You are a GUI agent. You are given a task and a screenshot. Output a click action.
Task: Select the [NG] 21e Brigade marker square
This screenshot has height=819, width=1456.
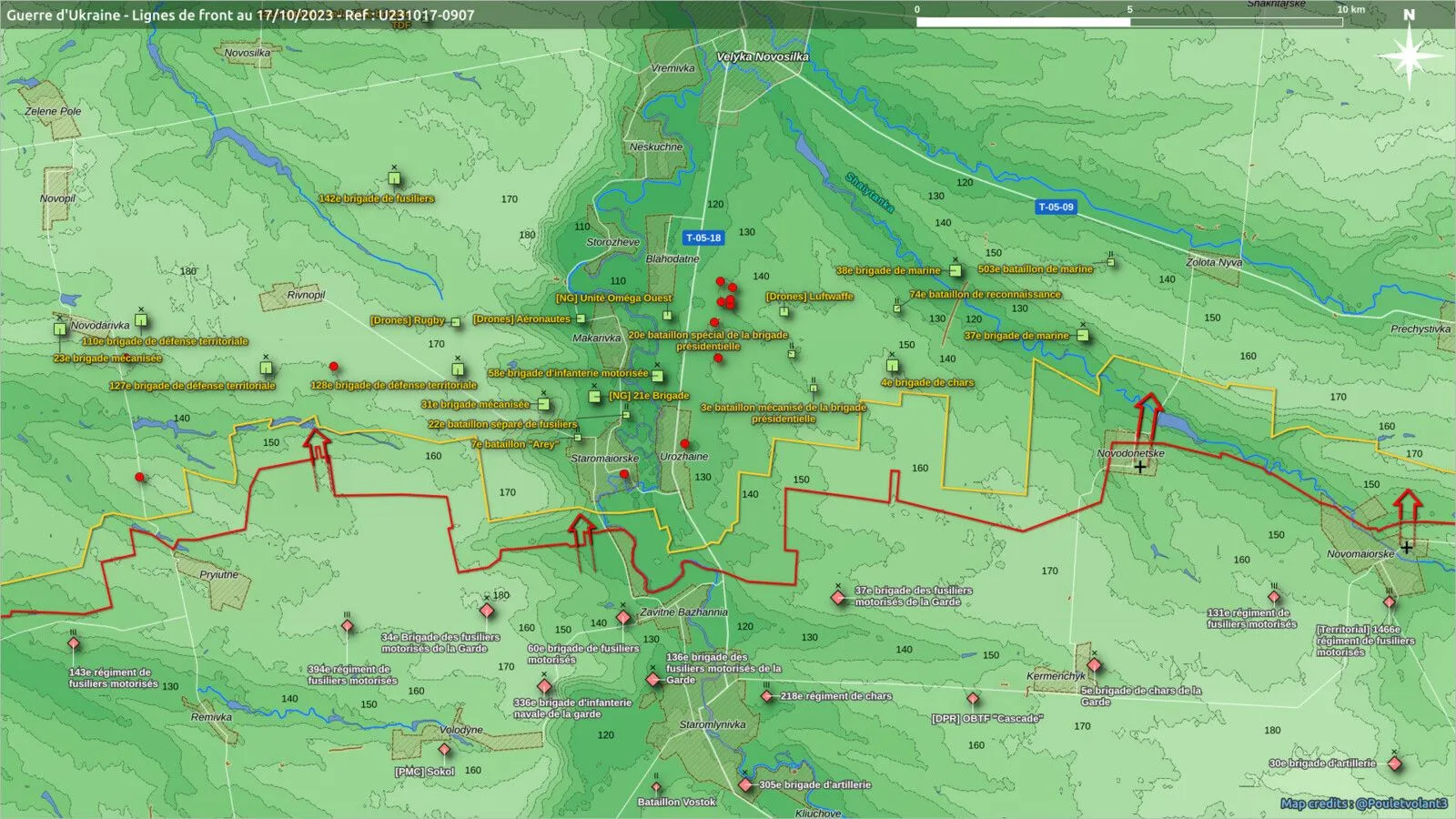(x=595, y=396)
